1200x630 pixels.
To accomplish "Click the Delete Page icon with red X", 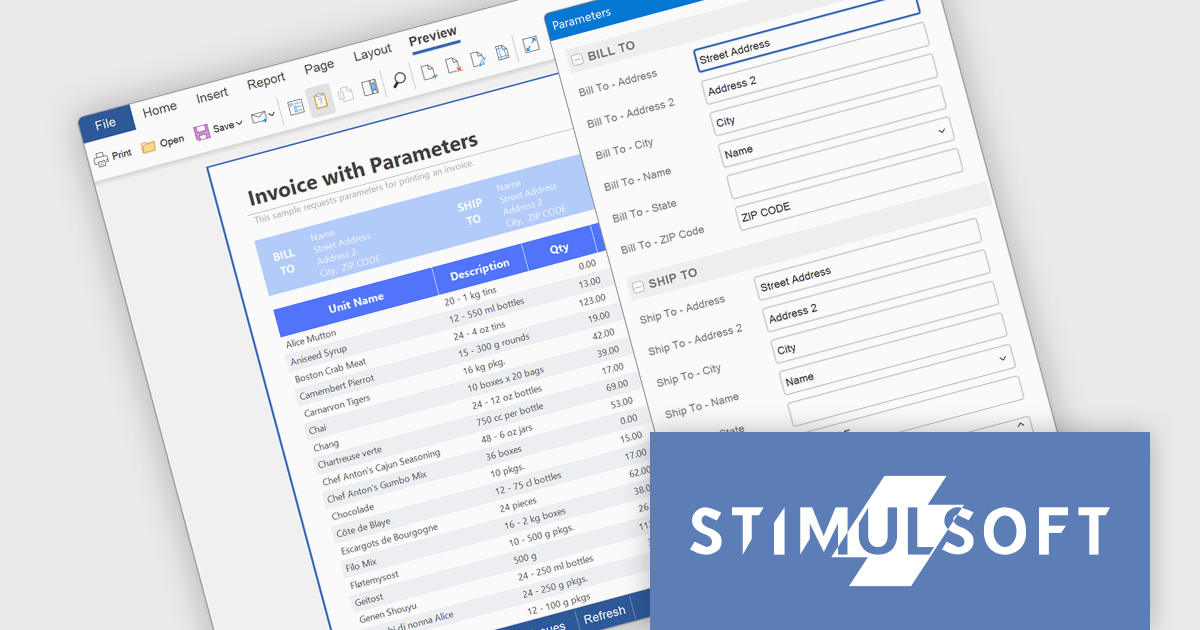I will pyautogui.click(x=453, y=65).
